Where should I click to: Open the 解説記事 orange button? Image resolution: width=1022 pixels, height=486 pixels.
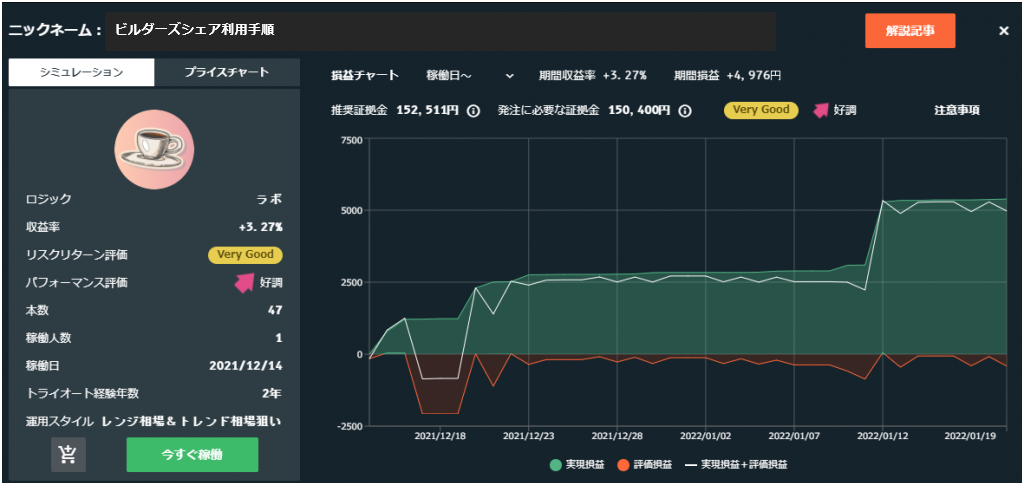[x=909, y=31]
